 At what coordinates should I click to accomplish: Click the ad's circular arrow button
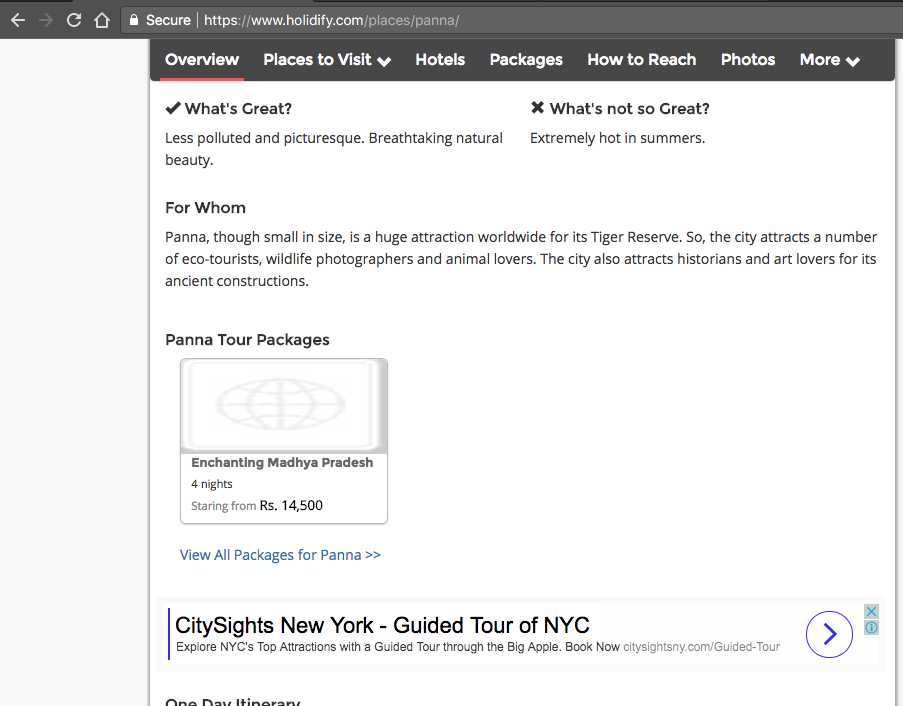(x=829, y=634)
